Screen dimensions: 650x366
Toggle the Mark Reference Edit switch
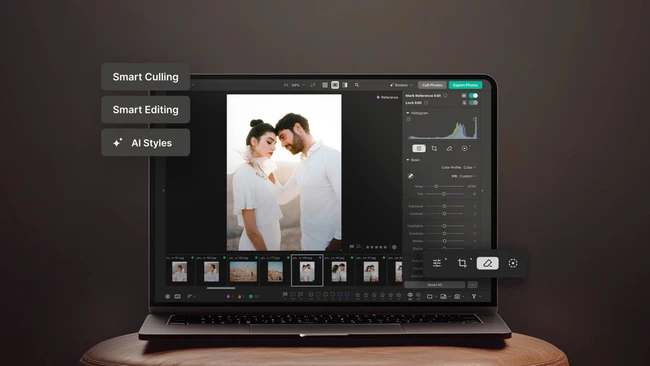[x=473, y=96]
